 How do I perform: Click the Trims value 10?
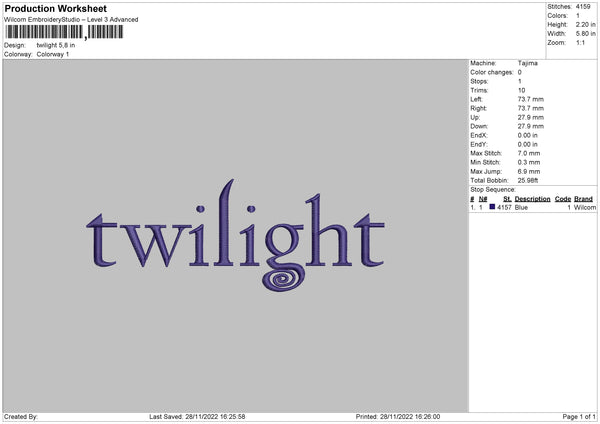(x=521, y=90)
